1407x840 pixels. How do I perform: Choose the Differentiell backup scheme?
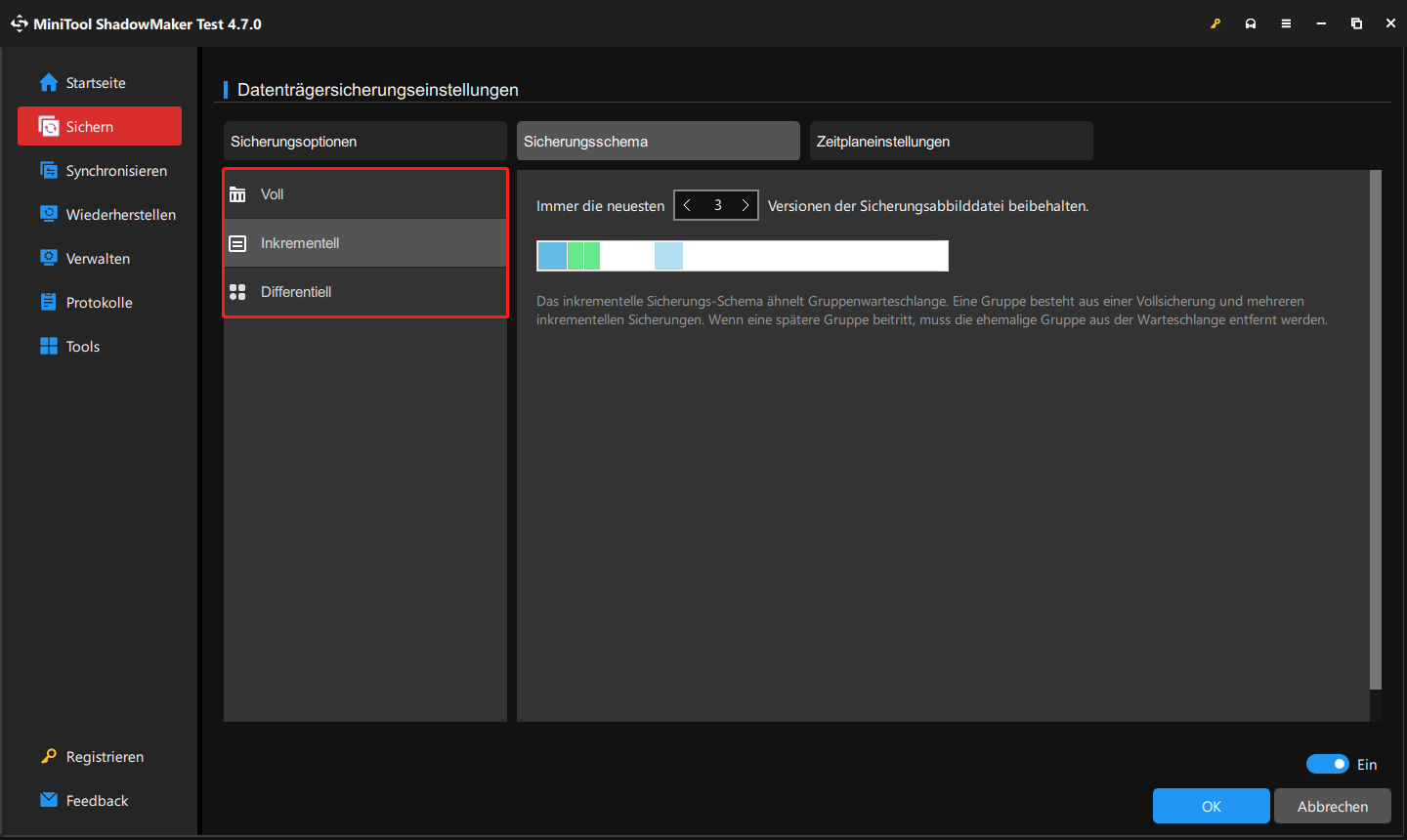pyautogui.click(x=365, y=292)
